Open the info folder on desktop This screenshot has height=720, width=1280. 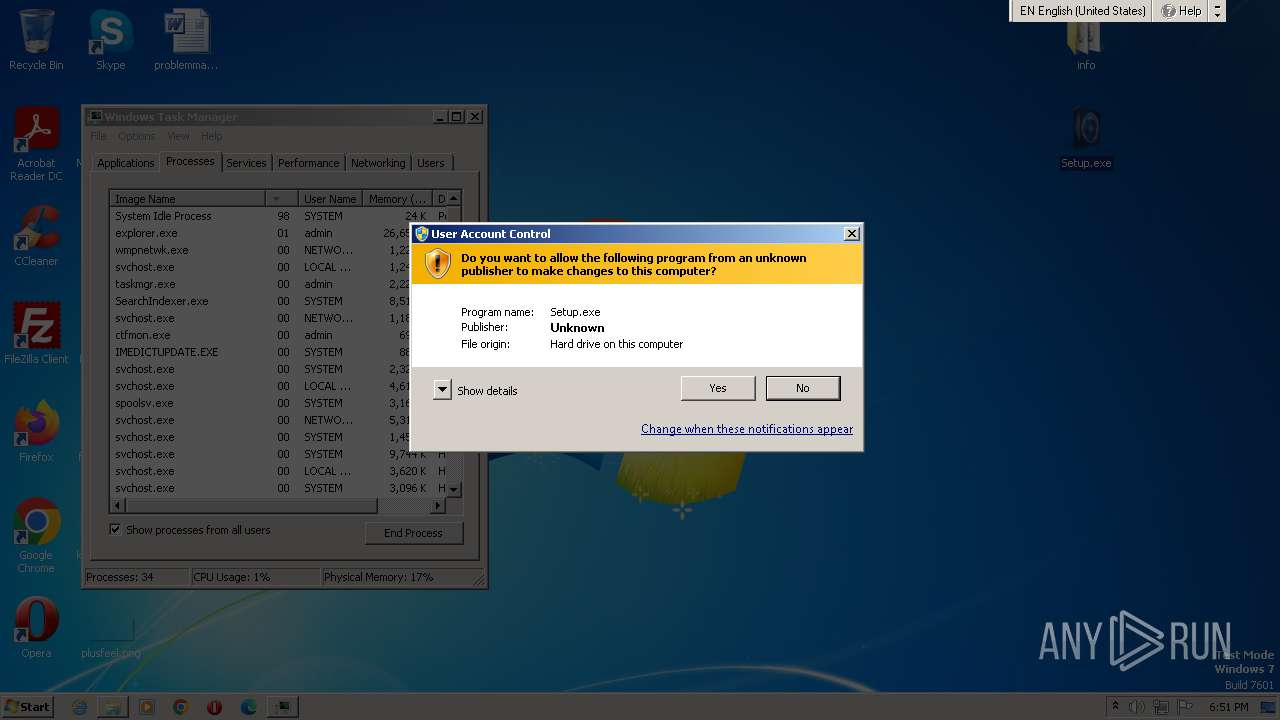point(1086,45)
